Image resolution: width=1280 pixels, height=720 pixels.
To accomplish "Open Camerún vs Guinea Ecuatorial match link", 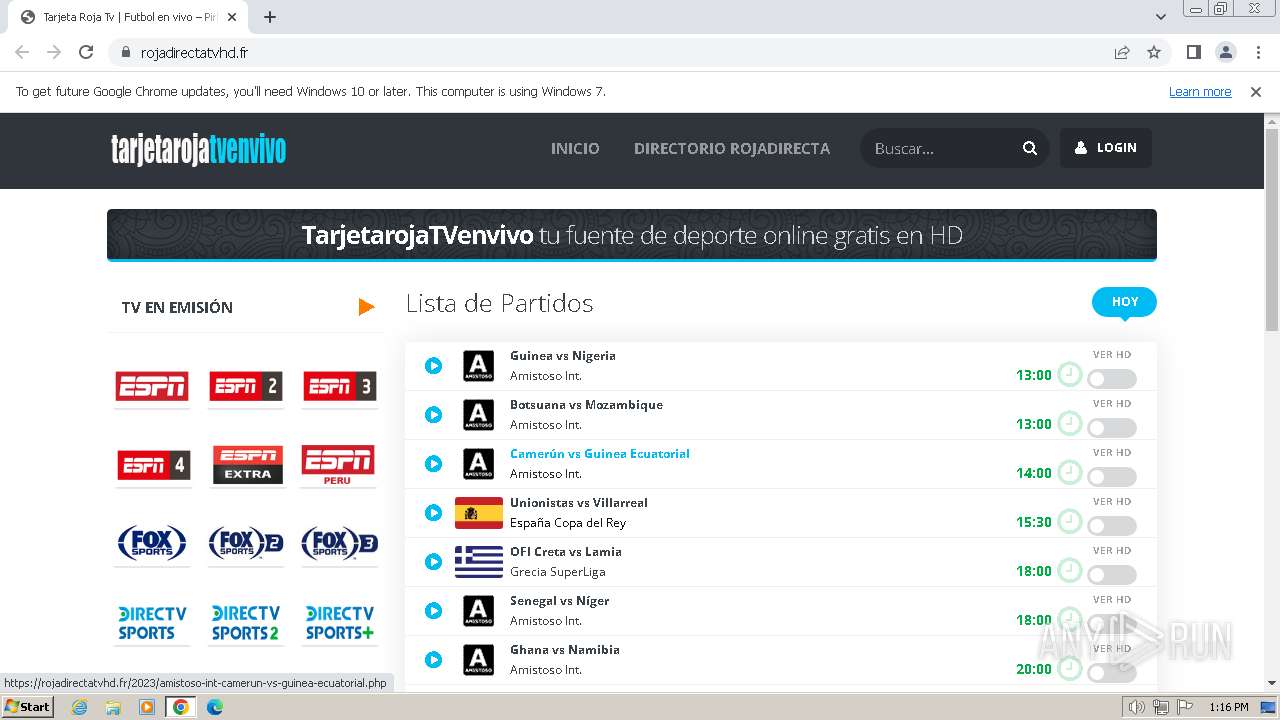I will pyautogui.click(x=600, y=454).
